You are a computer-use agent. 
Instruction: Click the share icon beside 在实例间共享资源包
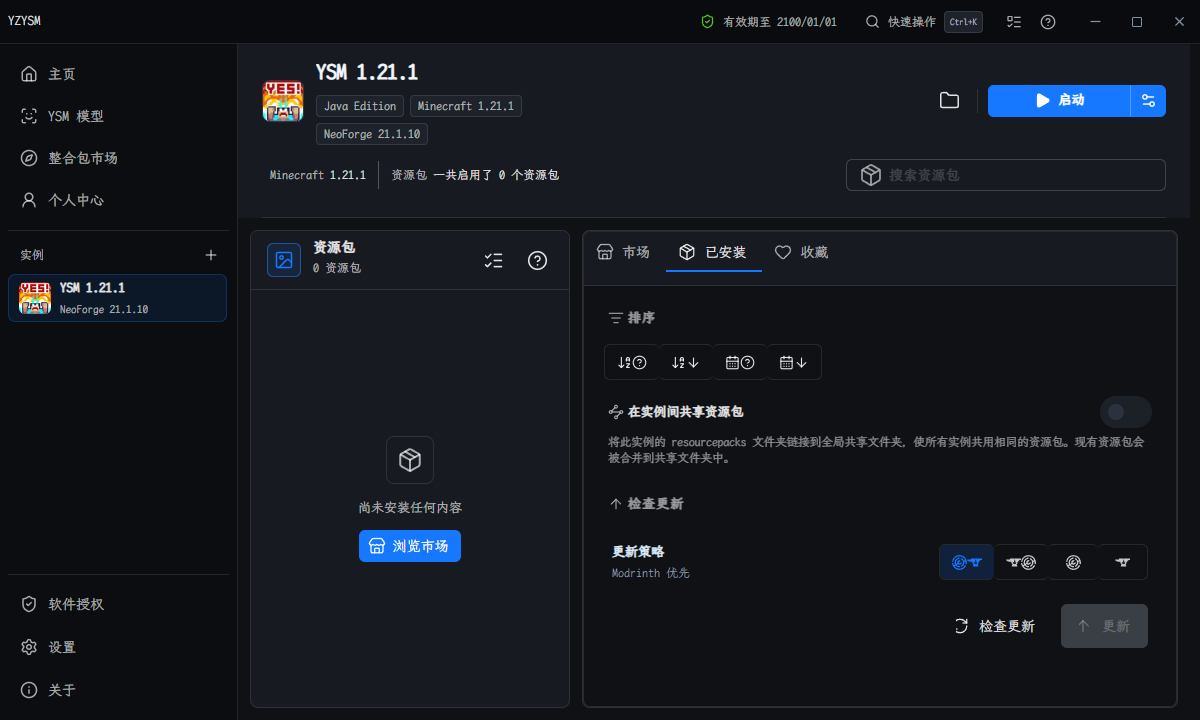(x=616, y=412)
